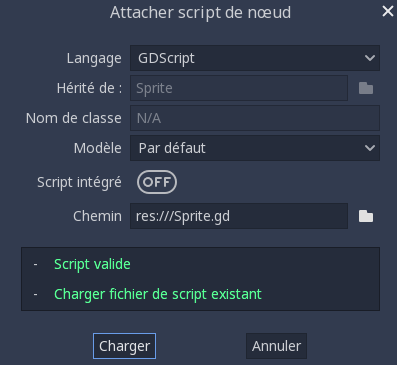397x365 pixels.
Task: Open the Langage GDScript combo box
Action: point(255,58)
